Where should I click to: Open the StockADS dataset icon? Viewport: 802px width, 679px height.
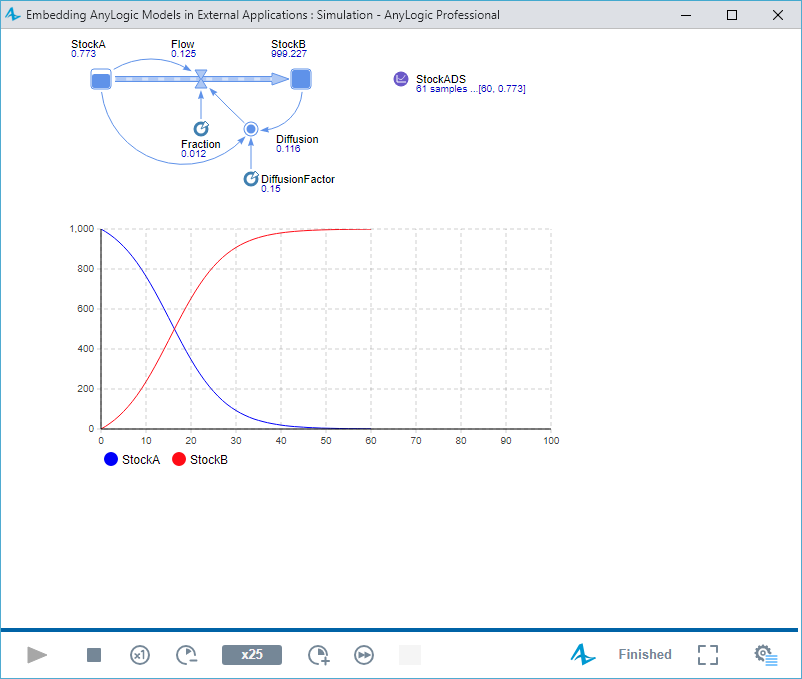coord(401,79)
